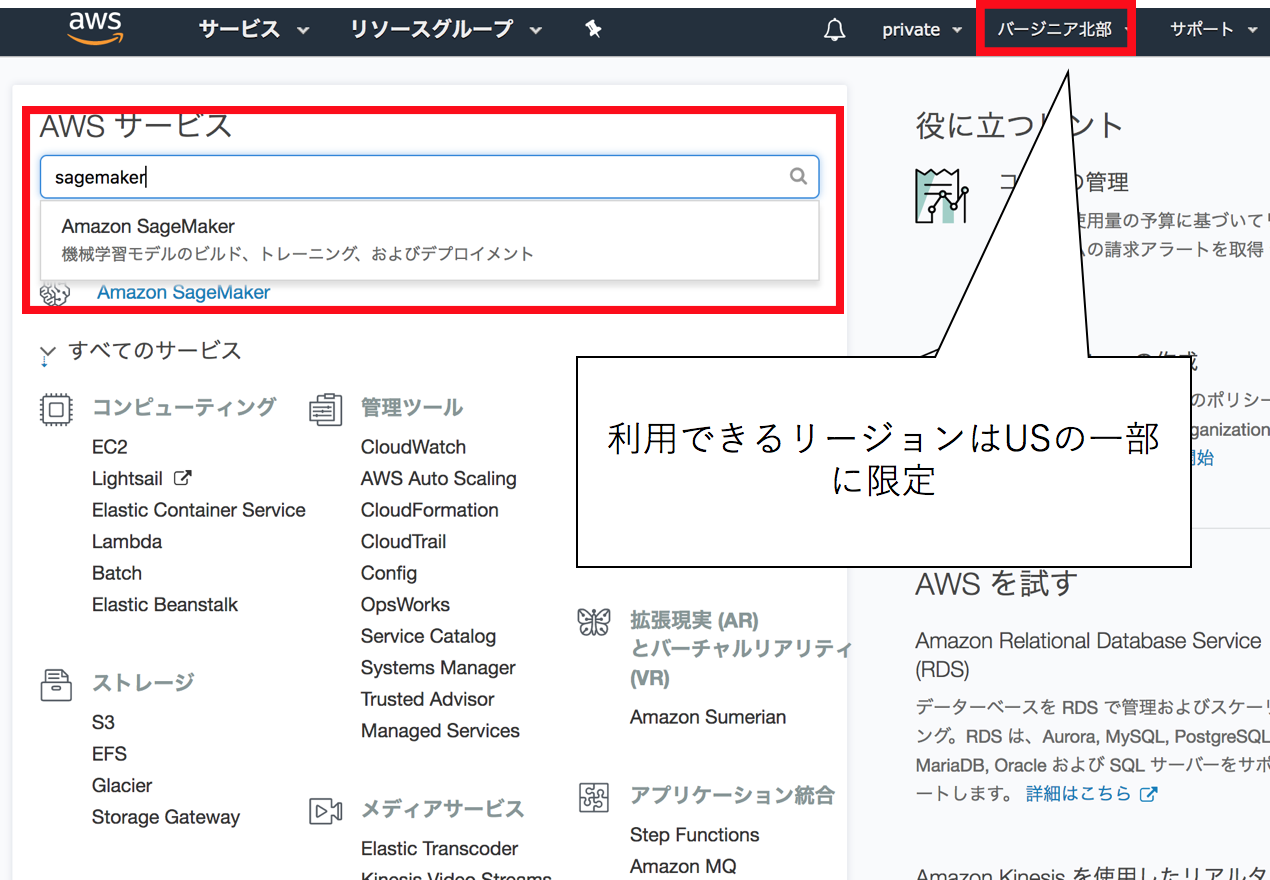Click the external icon beside 詳細はこちら
The width and height of the screenshot is (1270, 880).
1148,794
